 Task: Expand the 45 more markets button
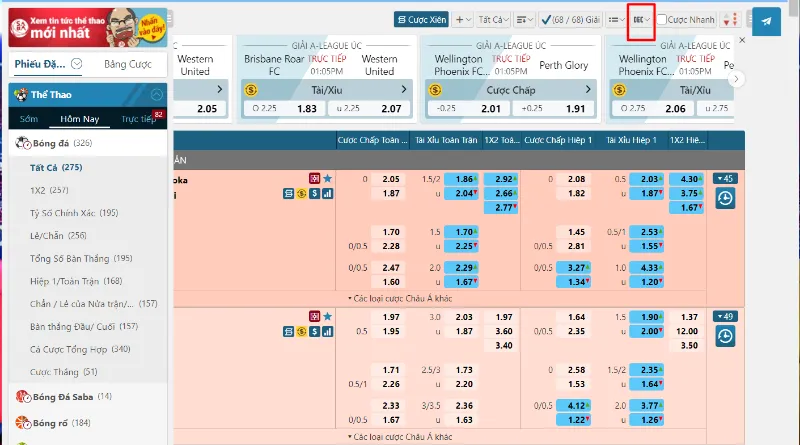click(724, 179)
